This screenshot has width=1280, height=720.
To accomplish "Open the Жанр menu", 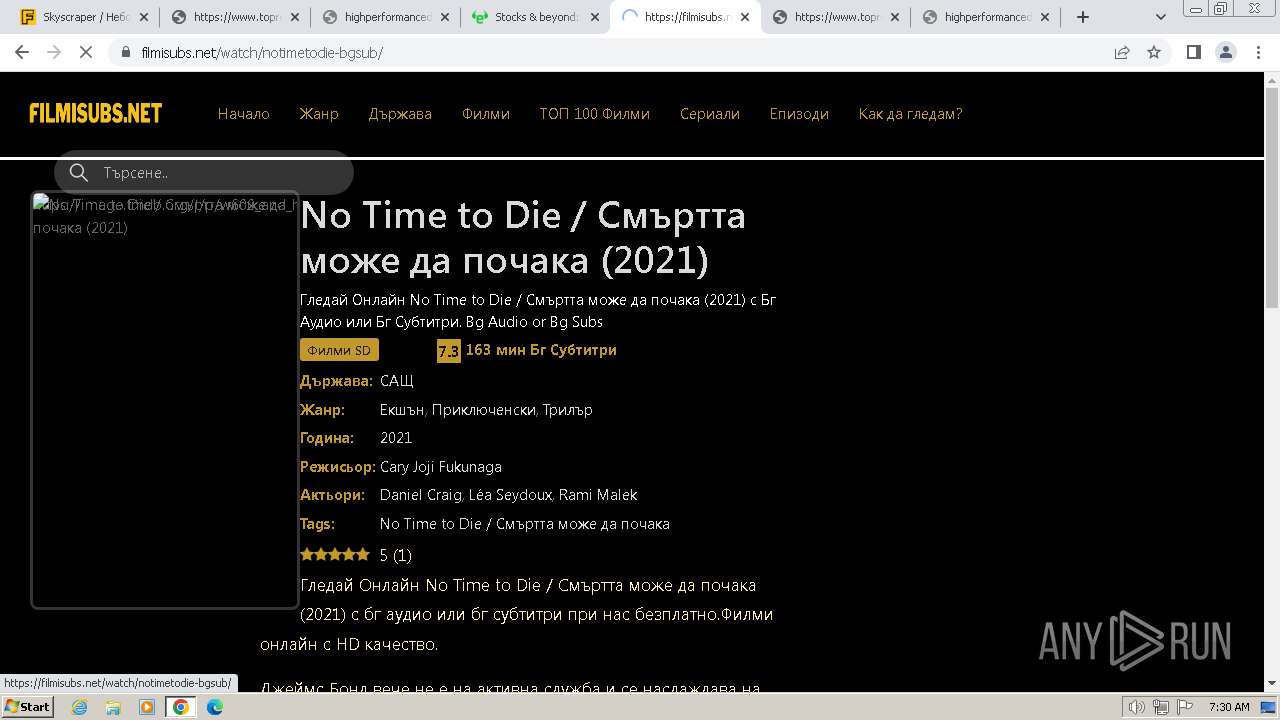I will click(x=319, y=114).
